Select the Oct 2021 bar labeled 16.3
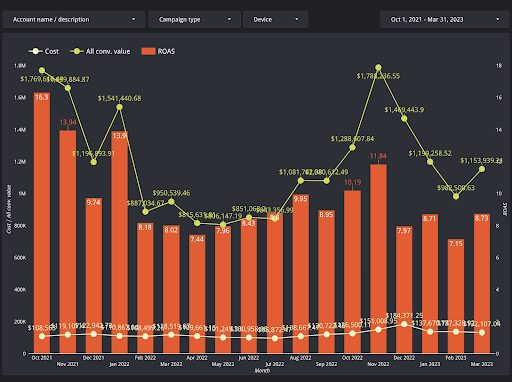The height and width of the screenshot is (382, 512). tap(42, 223)
